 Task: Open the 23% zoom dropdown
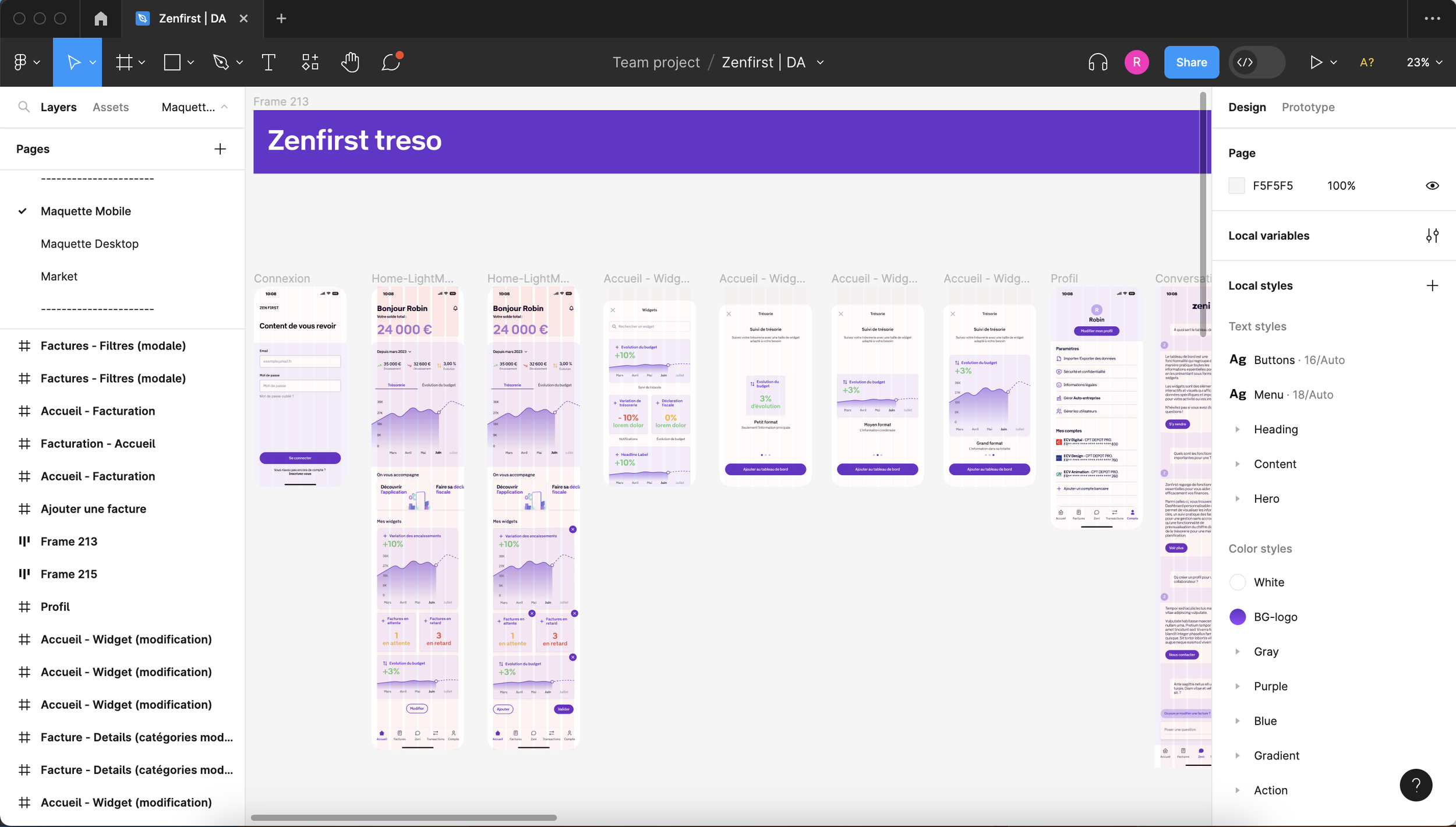coord(1424,62)
